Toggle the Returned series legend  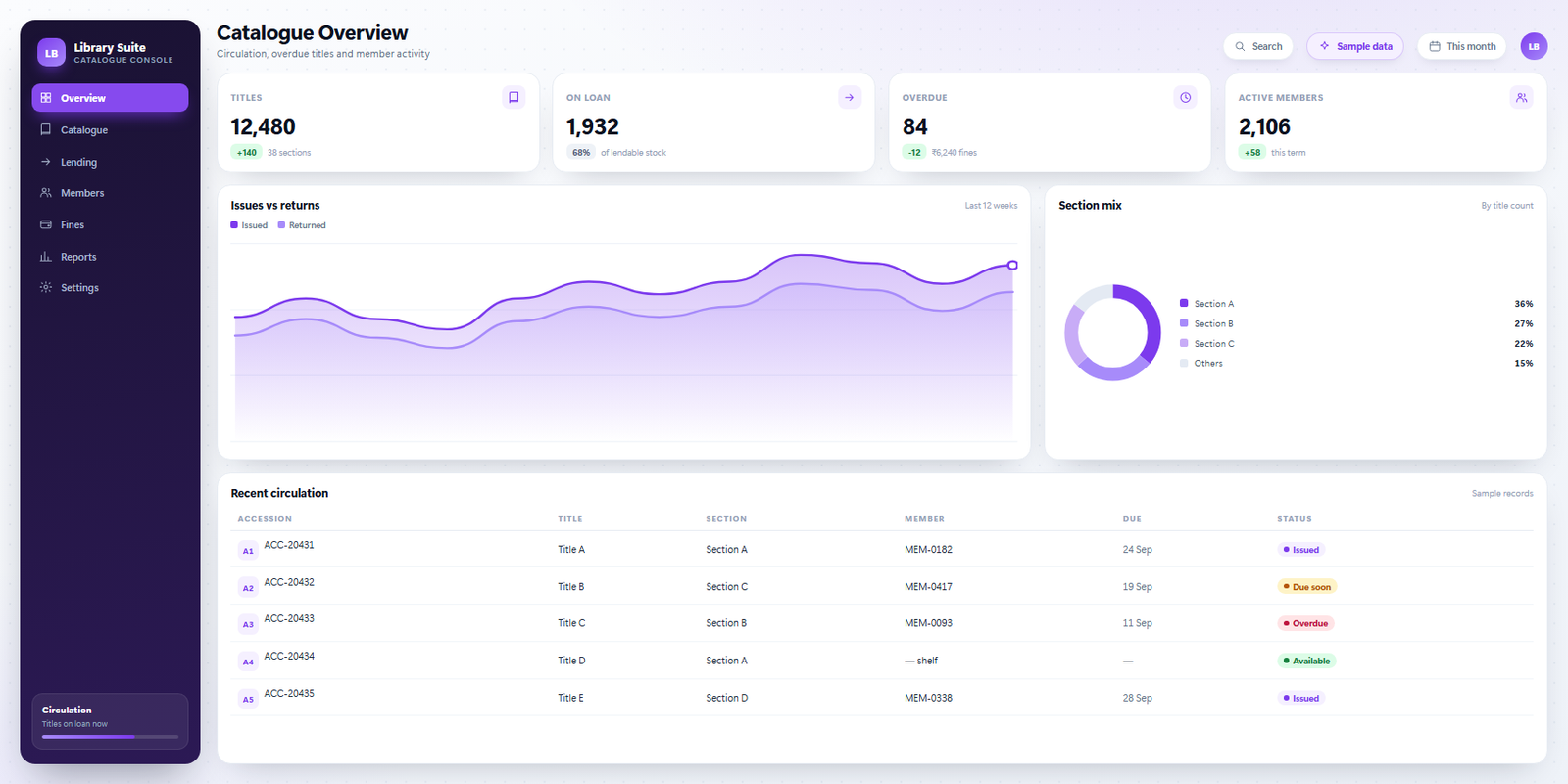(x=302, y=225)
